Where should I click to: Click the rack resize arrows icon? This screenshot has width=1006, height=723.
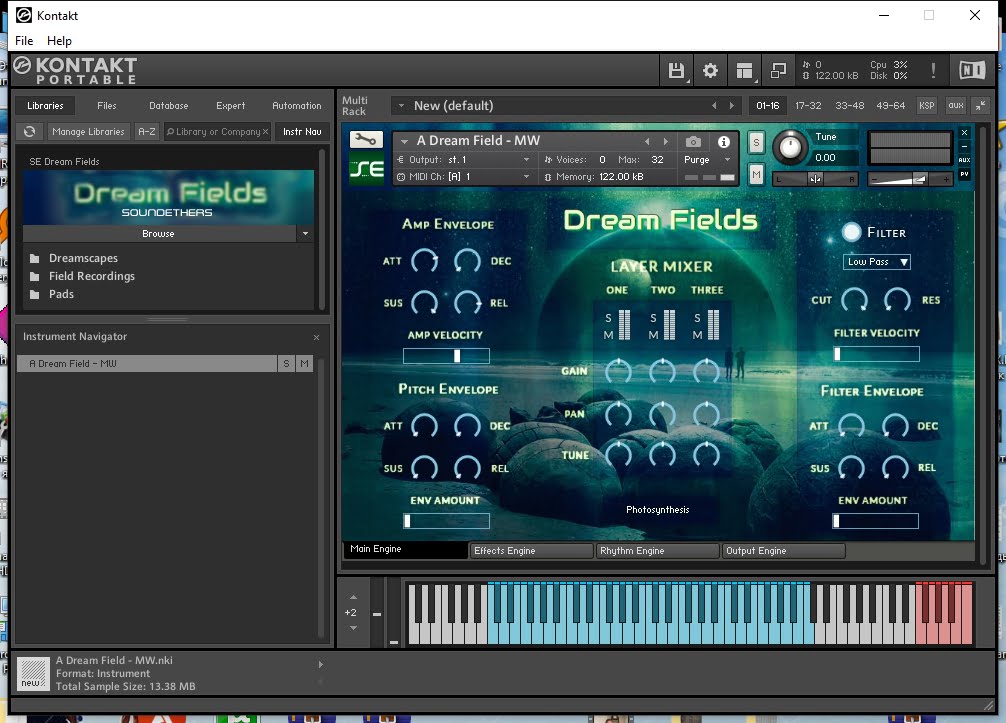(x=981, y=106)
